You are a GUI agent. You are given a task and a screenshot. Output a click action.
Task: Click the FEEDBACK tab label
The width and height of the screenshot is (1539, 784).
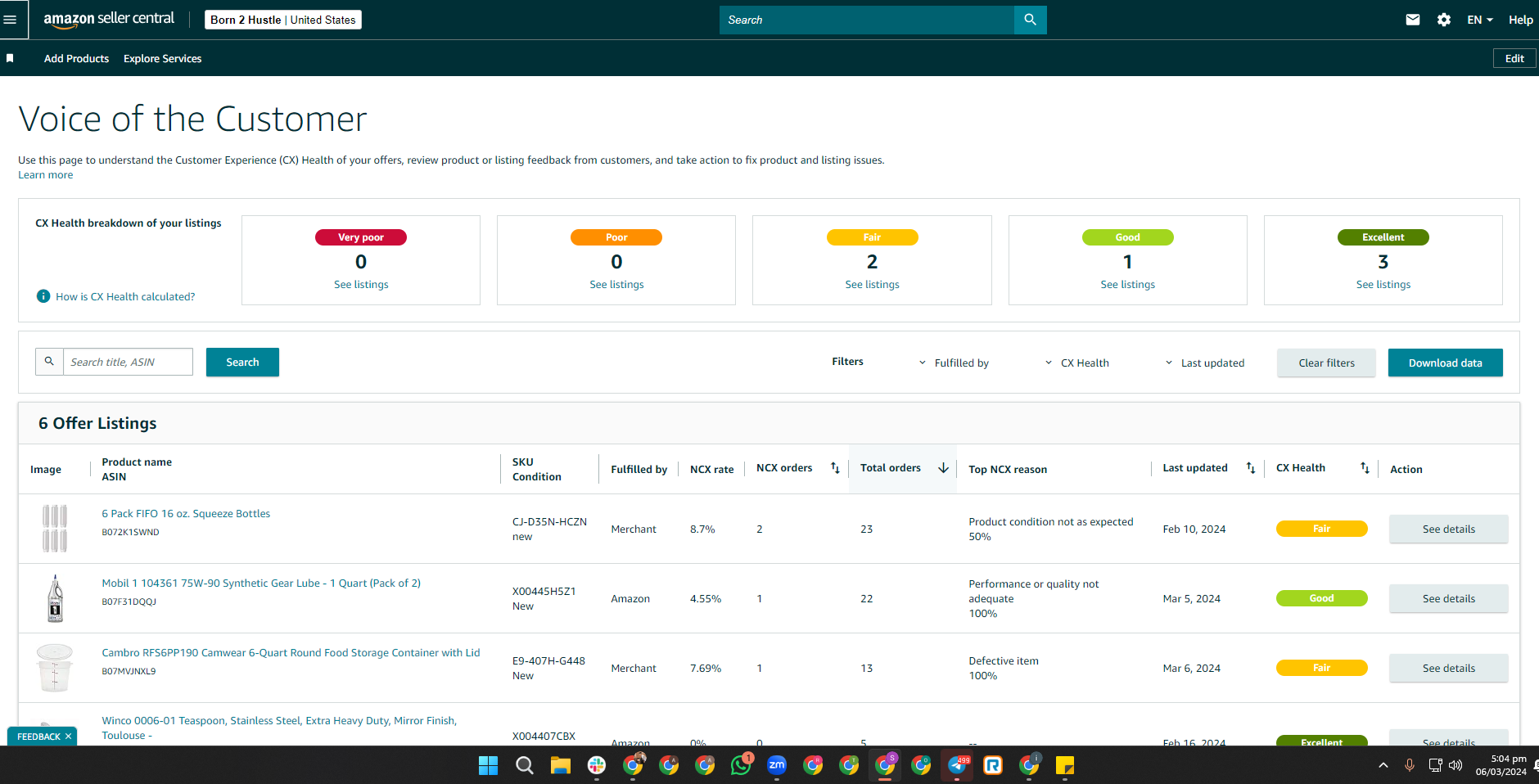pos(38,737)
